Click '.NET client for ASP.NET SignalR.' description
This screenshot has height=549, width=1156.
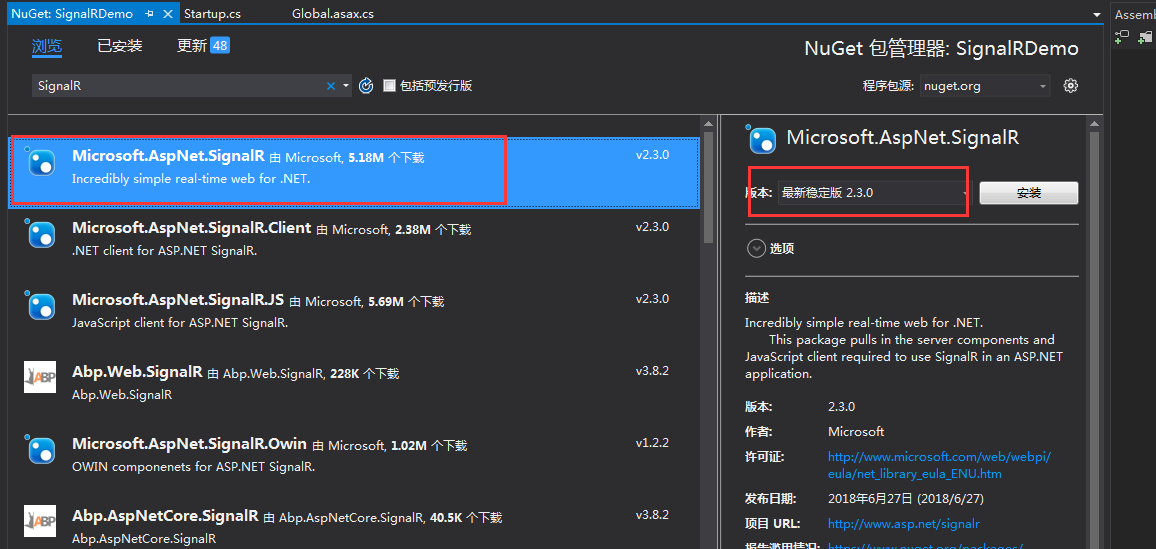164,251
